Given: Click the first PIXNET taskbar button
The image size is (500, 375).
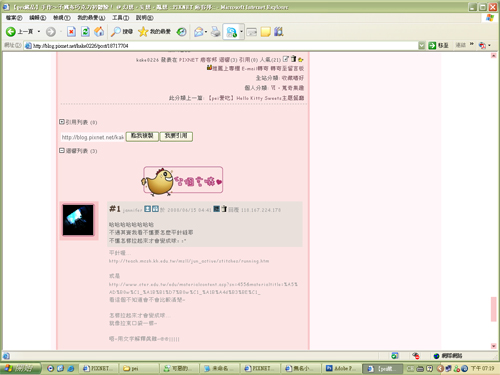Looking at the screenshot, I should click(99, 368).
